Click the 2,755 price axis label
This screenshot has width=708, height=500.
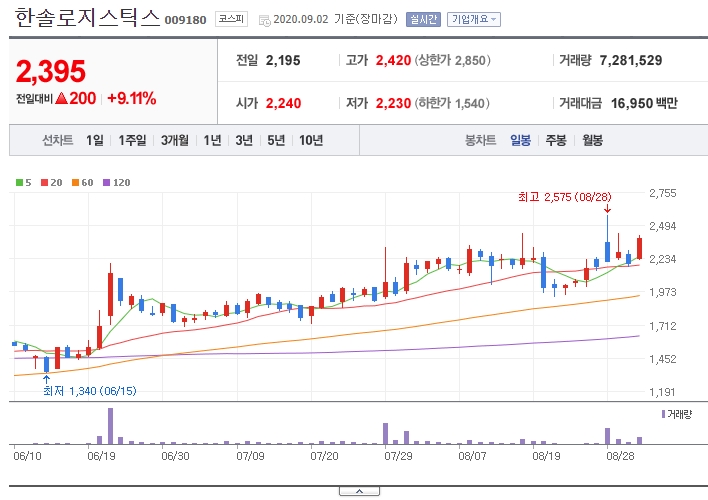662,193
